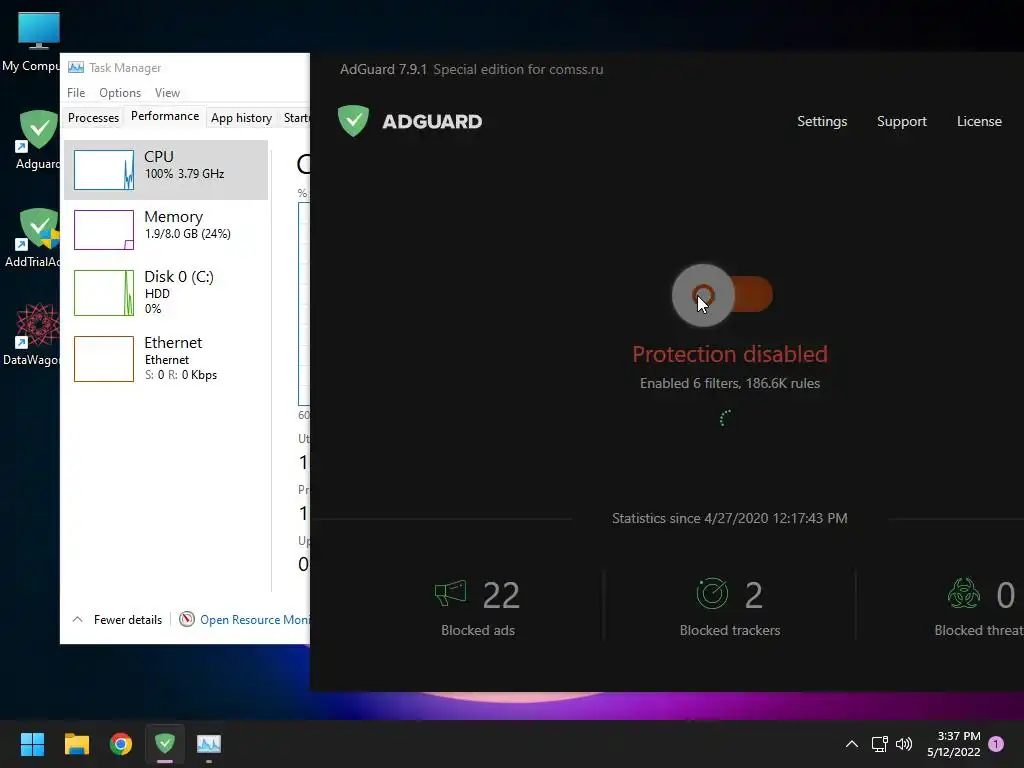Select the Memory performance item
The height and width of the screenshot is (768, 1024).
pos(166,229)
